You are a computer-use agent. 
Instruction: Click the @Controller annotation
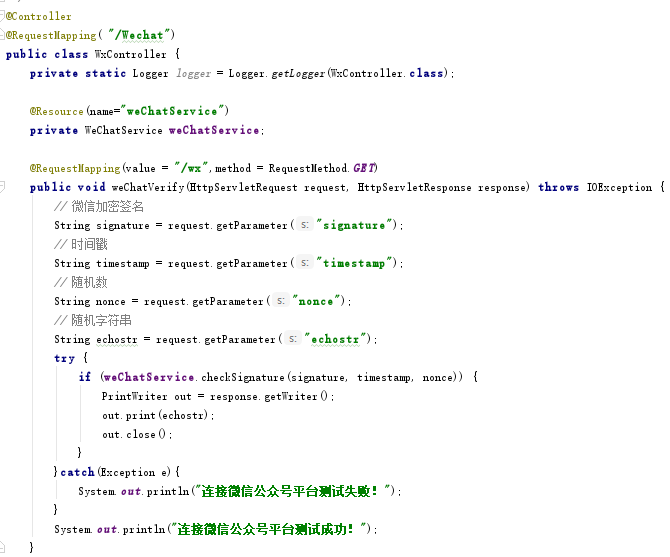tap(40, 17)
